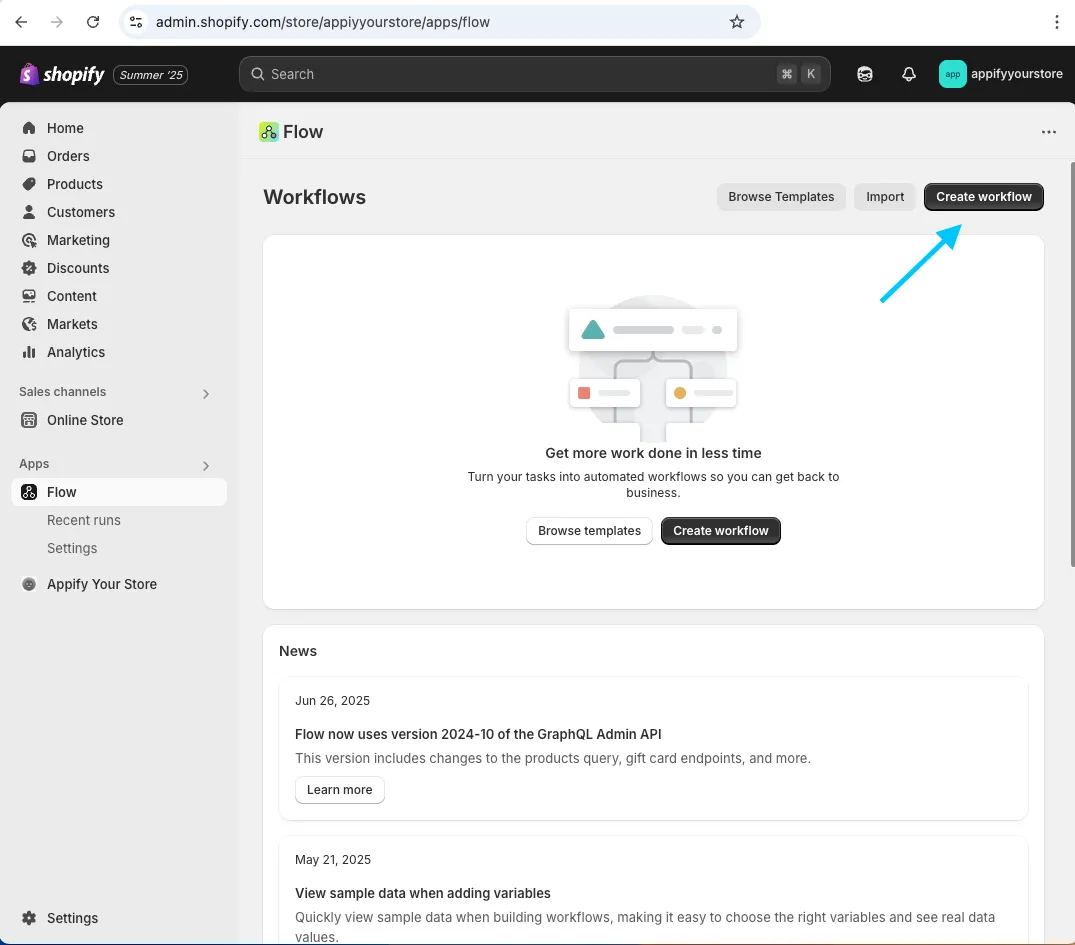Click the page vertical scrollbar
Image resolution: width=1075 pixels, height=945 pixels.
1072,364
